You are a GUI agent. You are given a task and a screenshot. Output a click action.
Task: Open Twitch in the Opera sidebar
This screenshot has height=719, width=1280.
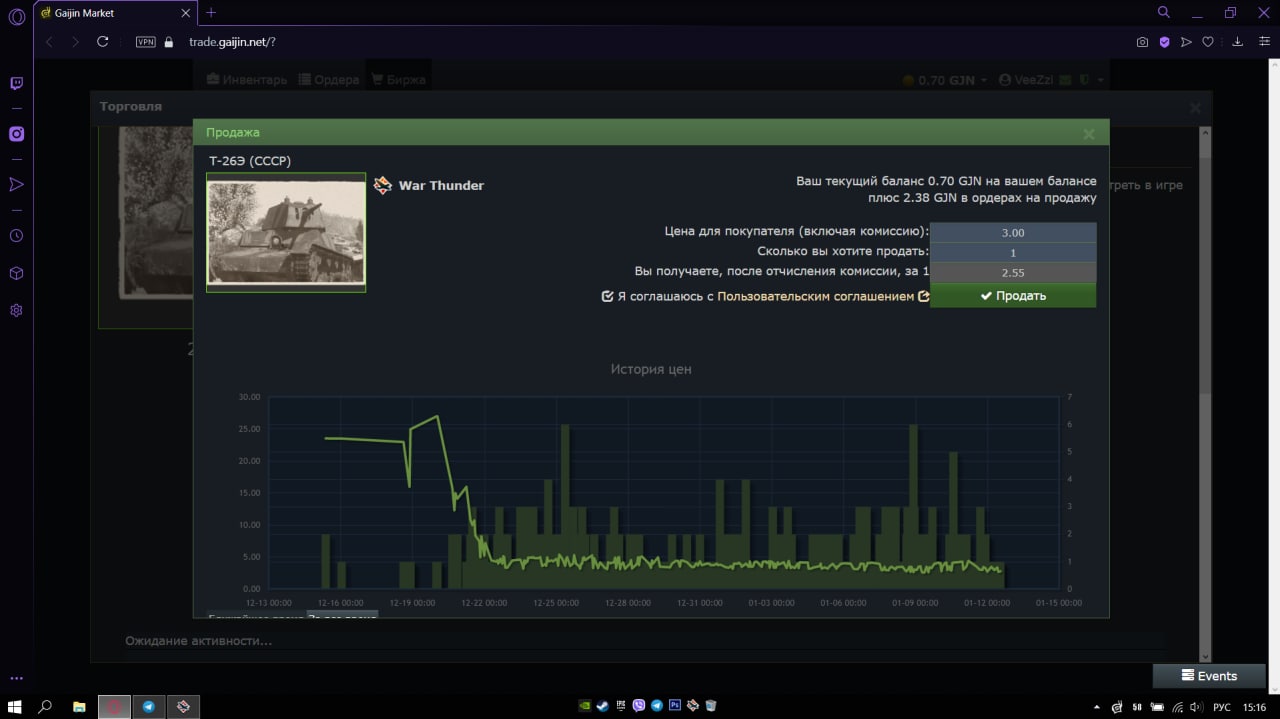16,84
